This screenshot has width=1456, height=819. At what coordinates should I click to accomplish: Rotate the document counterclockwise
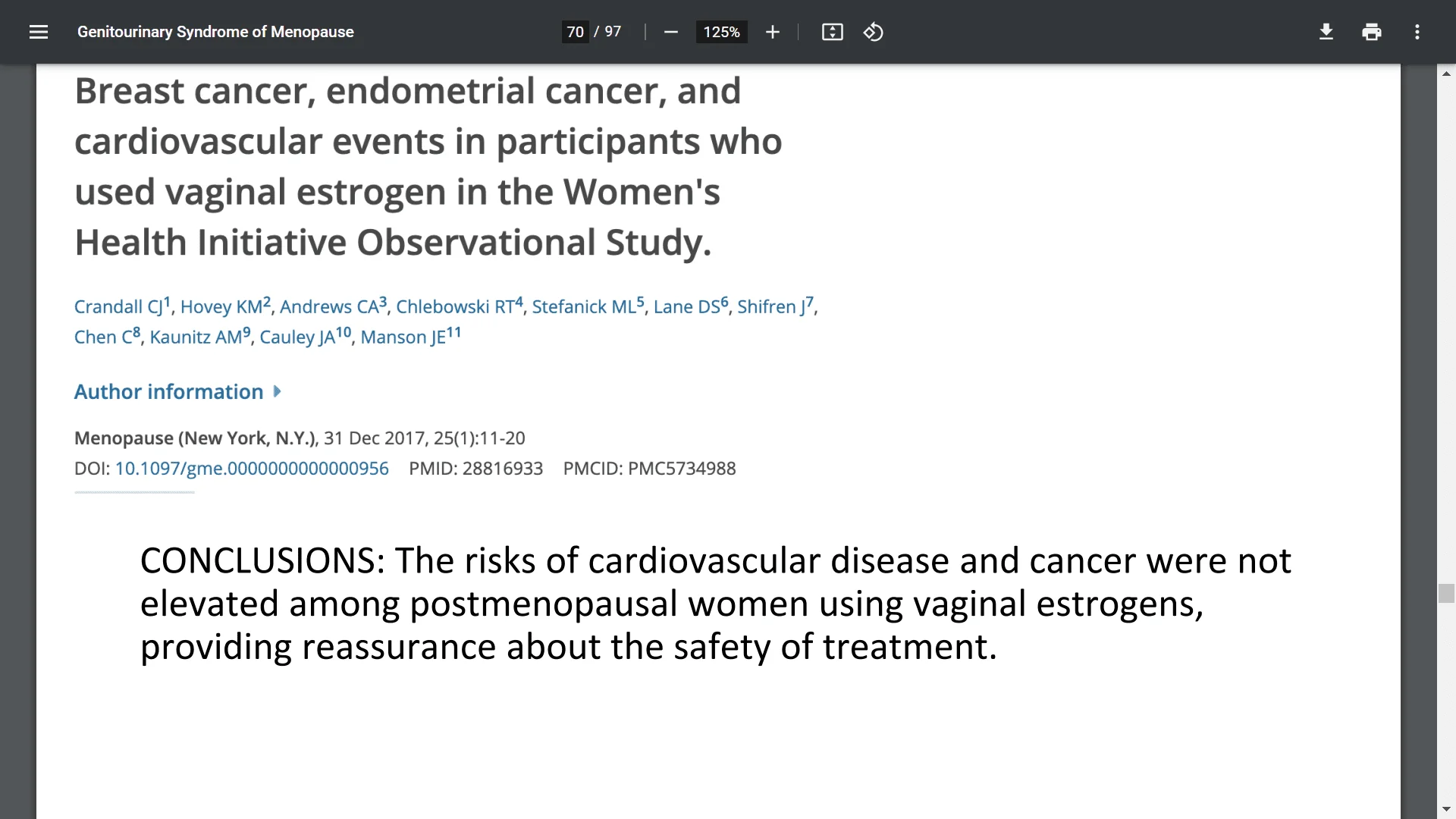click(873, 32)
